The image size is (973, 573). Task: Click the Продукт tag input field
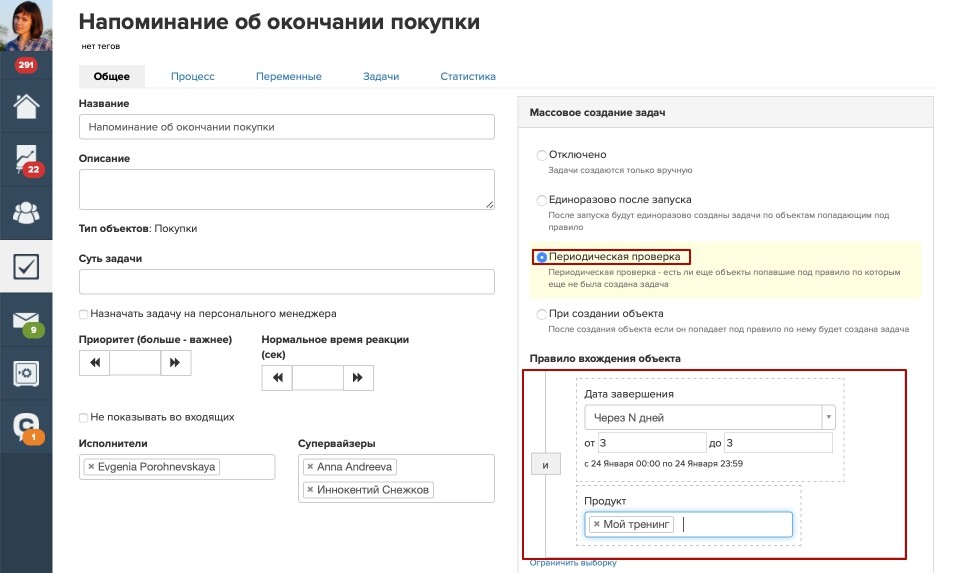click(x=689, y=525)
